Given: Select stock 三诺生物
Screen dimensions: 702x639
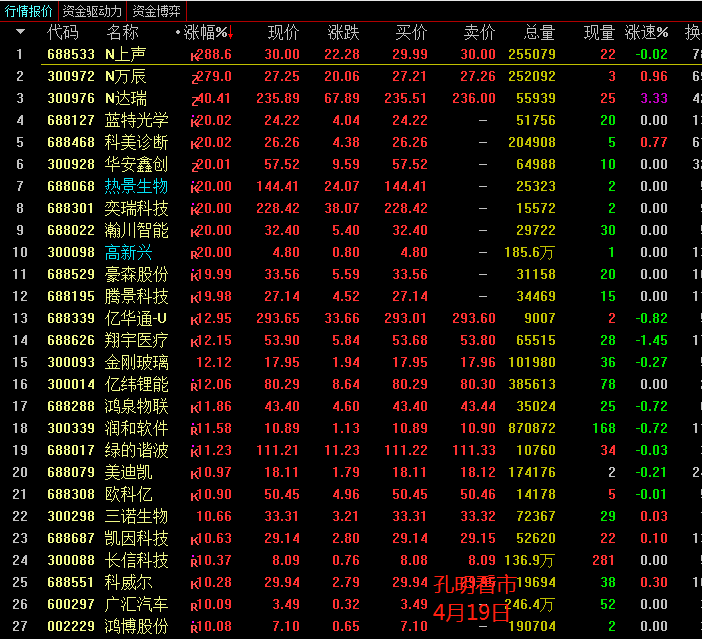Looking at the screenshot, I should pyautogui.click(x=137, y=516).
